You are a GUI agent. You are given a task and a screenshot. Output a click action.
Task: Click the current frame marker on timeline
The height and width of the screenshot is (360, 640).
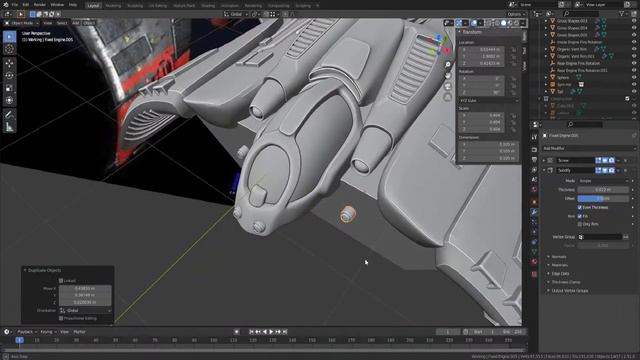19,340
